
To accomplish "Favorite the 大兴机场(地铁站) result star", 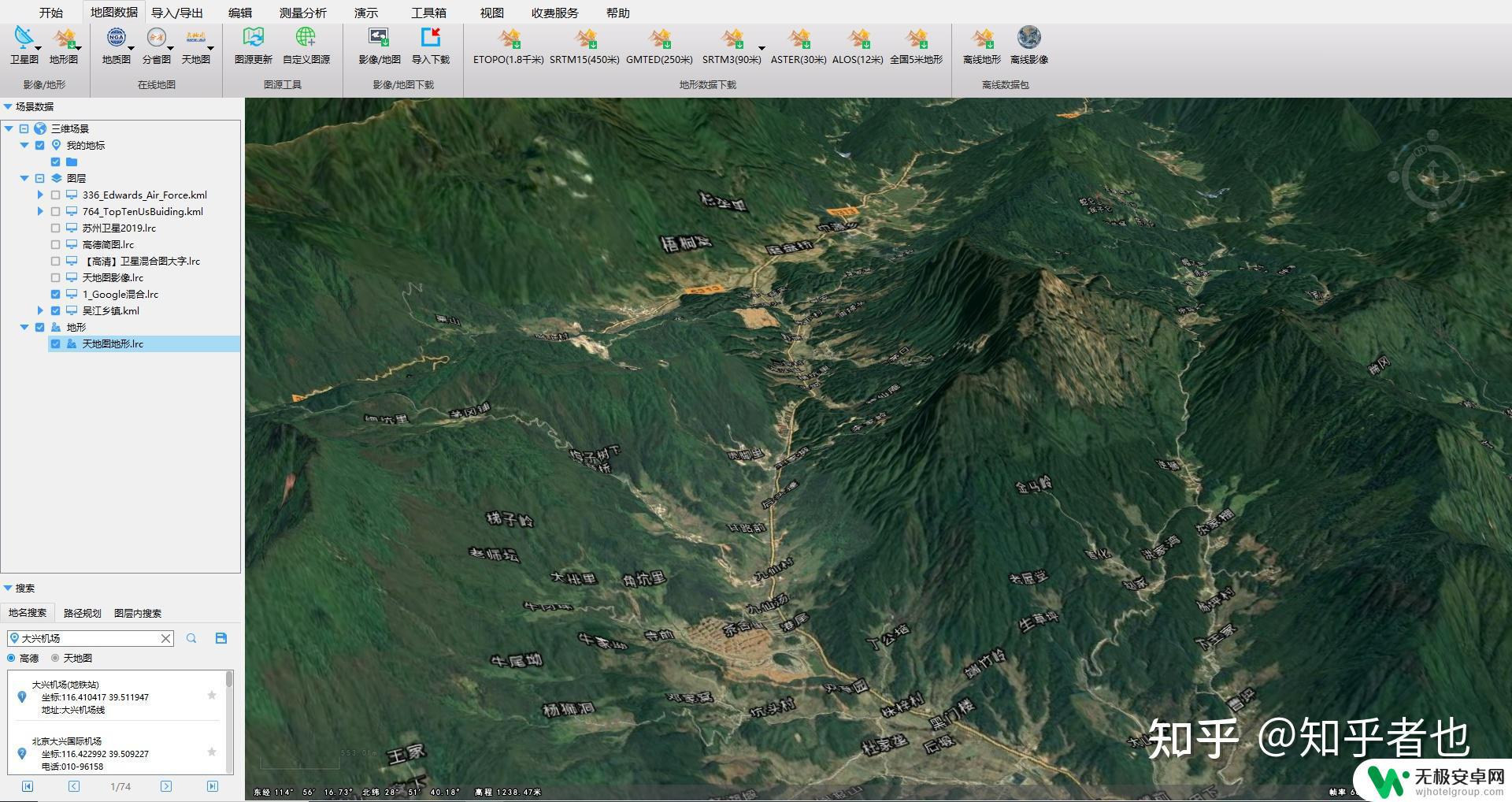I will tap(212, 695).
